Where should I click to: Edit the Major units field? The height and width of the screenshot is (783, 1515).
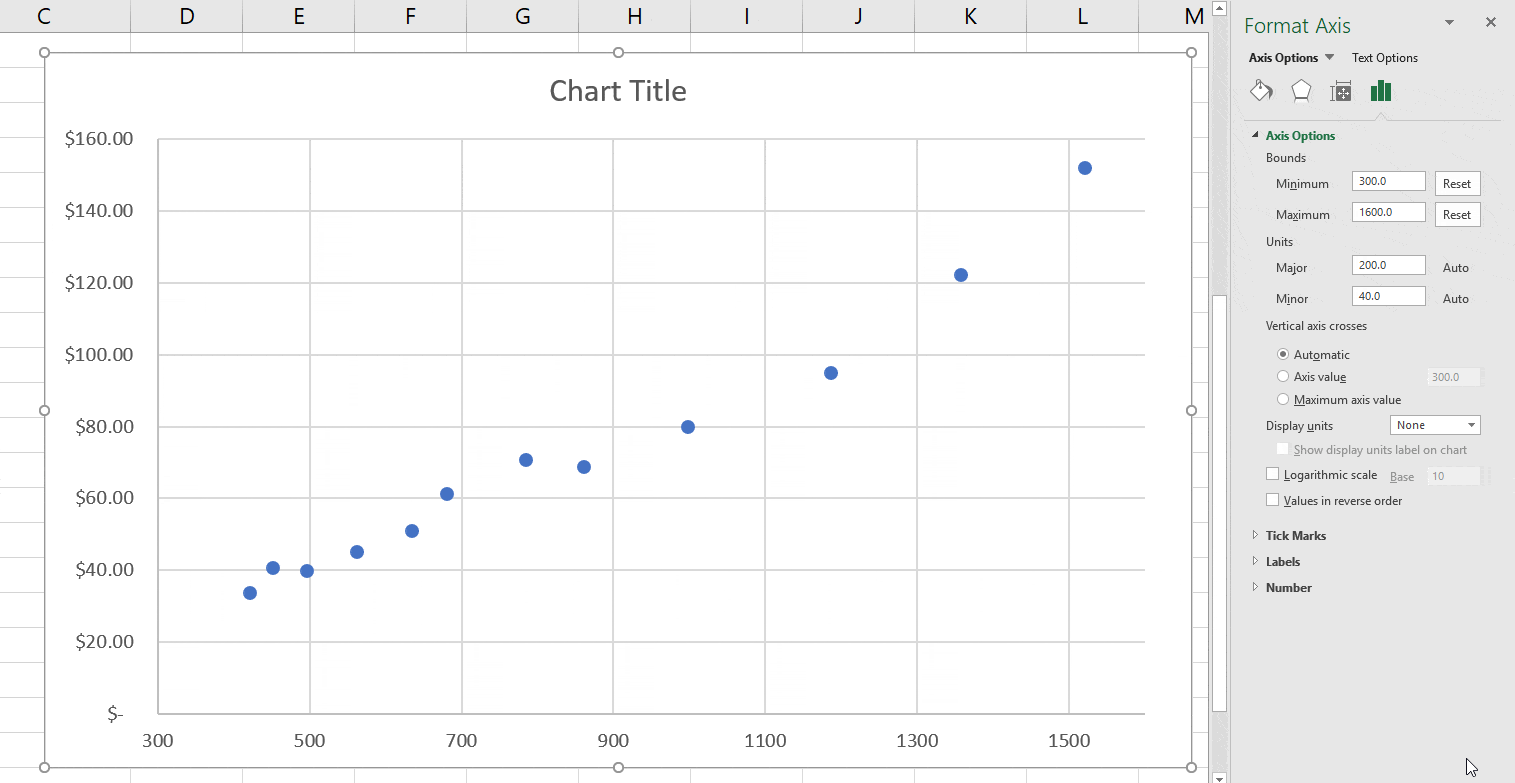tap(1388, 264)
